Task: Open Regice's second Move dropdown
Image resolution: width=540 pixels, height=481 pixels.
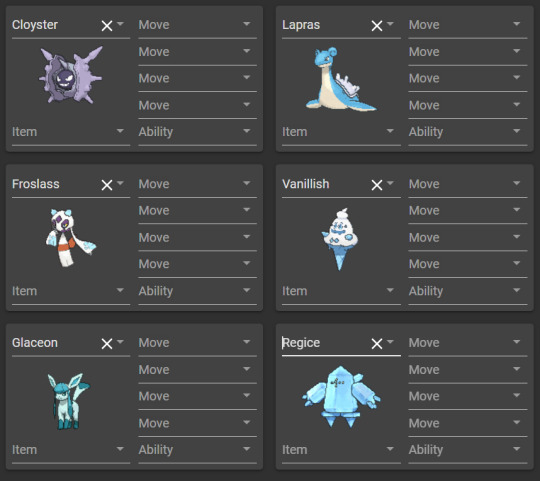Action: point(468,370)
